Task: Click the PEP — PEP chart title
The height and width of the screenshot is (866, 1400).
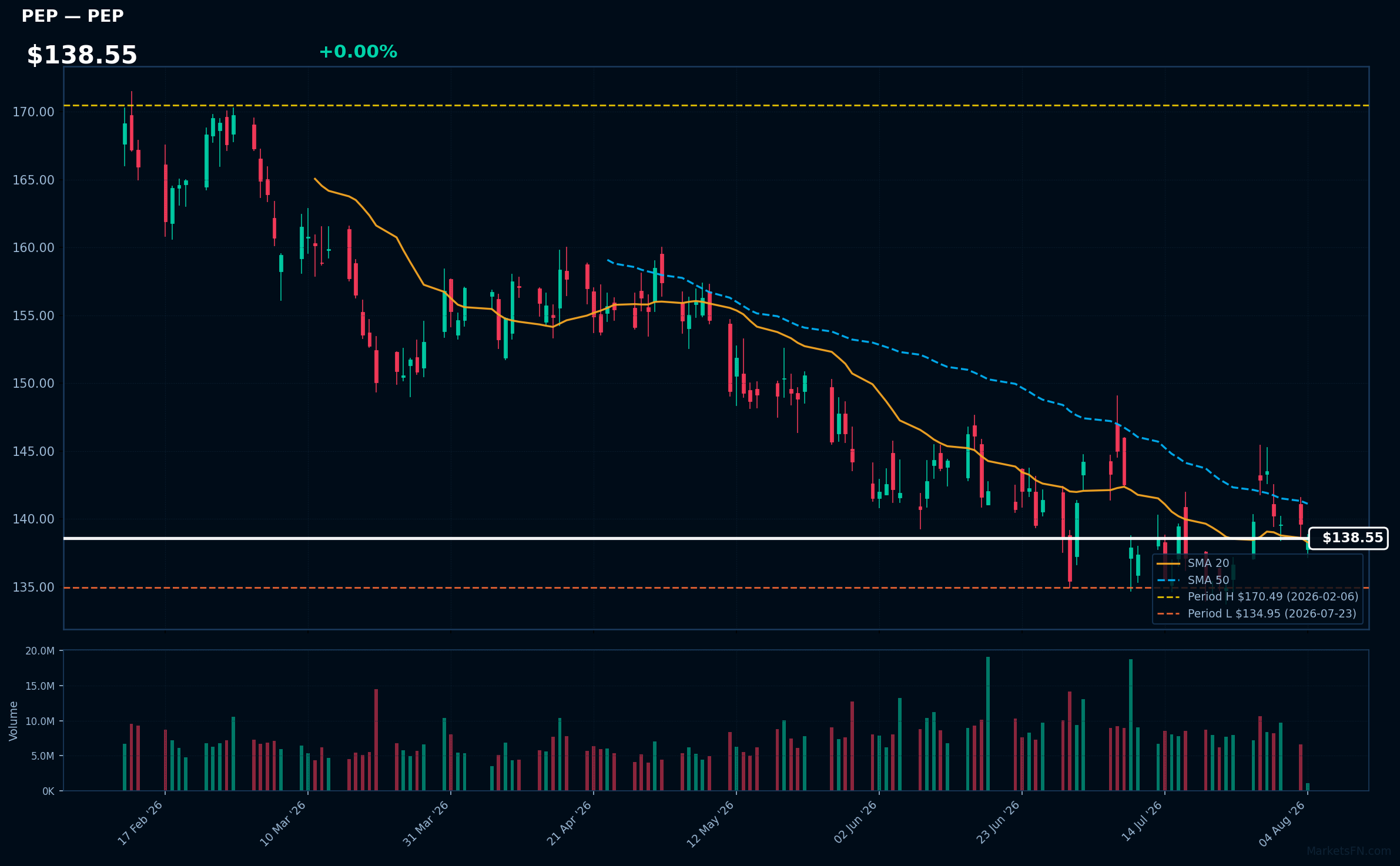Action: coord(72,16)
